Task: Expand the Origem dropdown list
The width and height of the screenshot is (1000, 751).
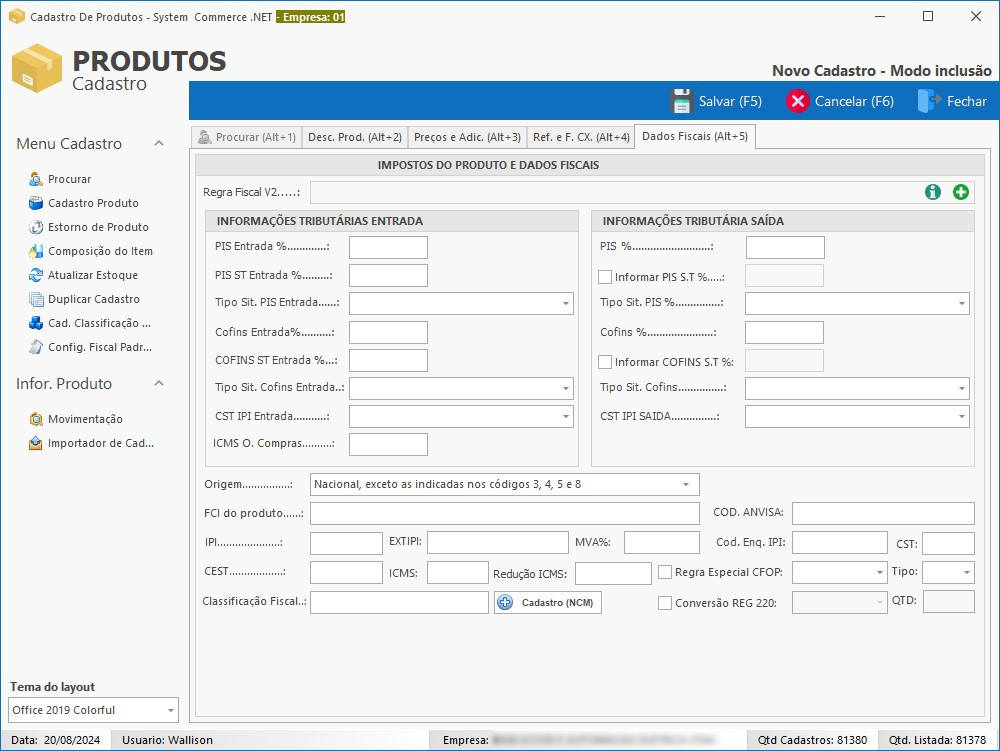Action: pos(686,485)
